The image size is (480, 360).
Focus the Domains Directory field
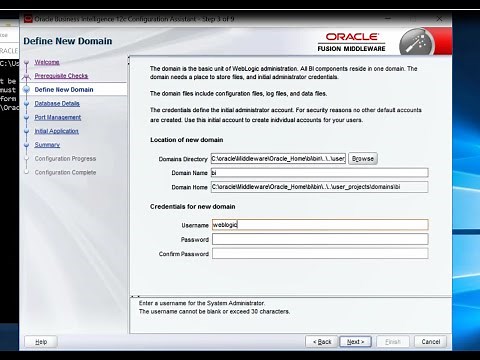[x=278, y=159]
